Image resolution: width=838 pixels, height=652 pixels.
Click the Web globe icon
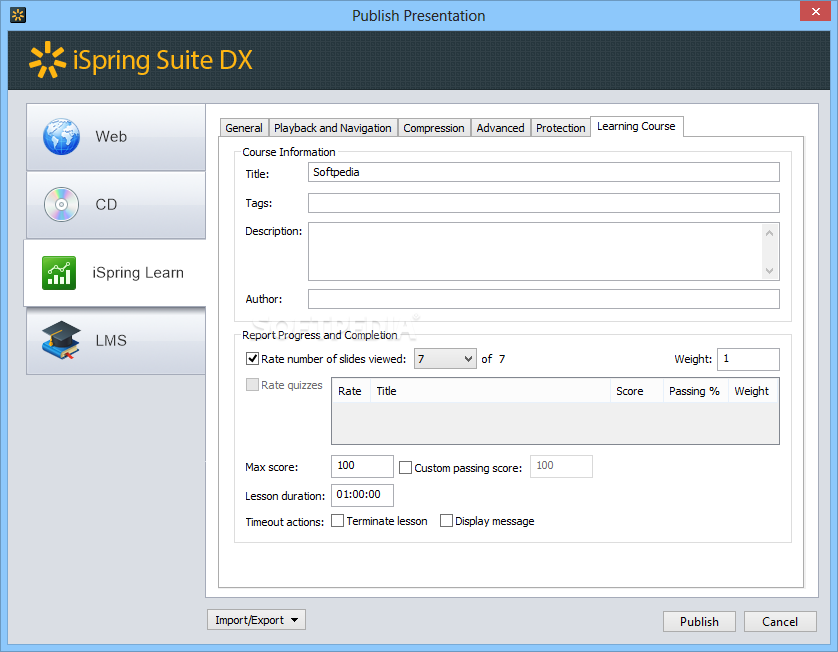(x=61, y=137)
